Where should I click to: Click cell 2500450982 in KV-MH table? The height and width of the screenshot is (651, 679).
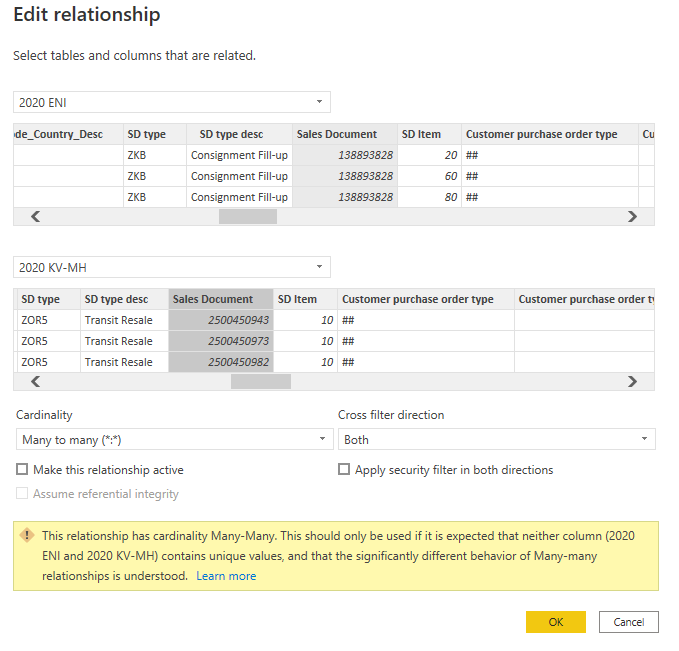[x=221, y=362]
